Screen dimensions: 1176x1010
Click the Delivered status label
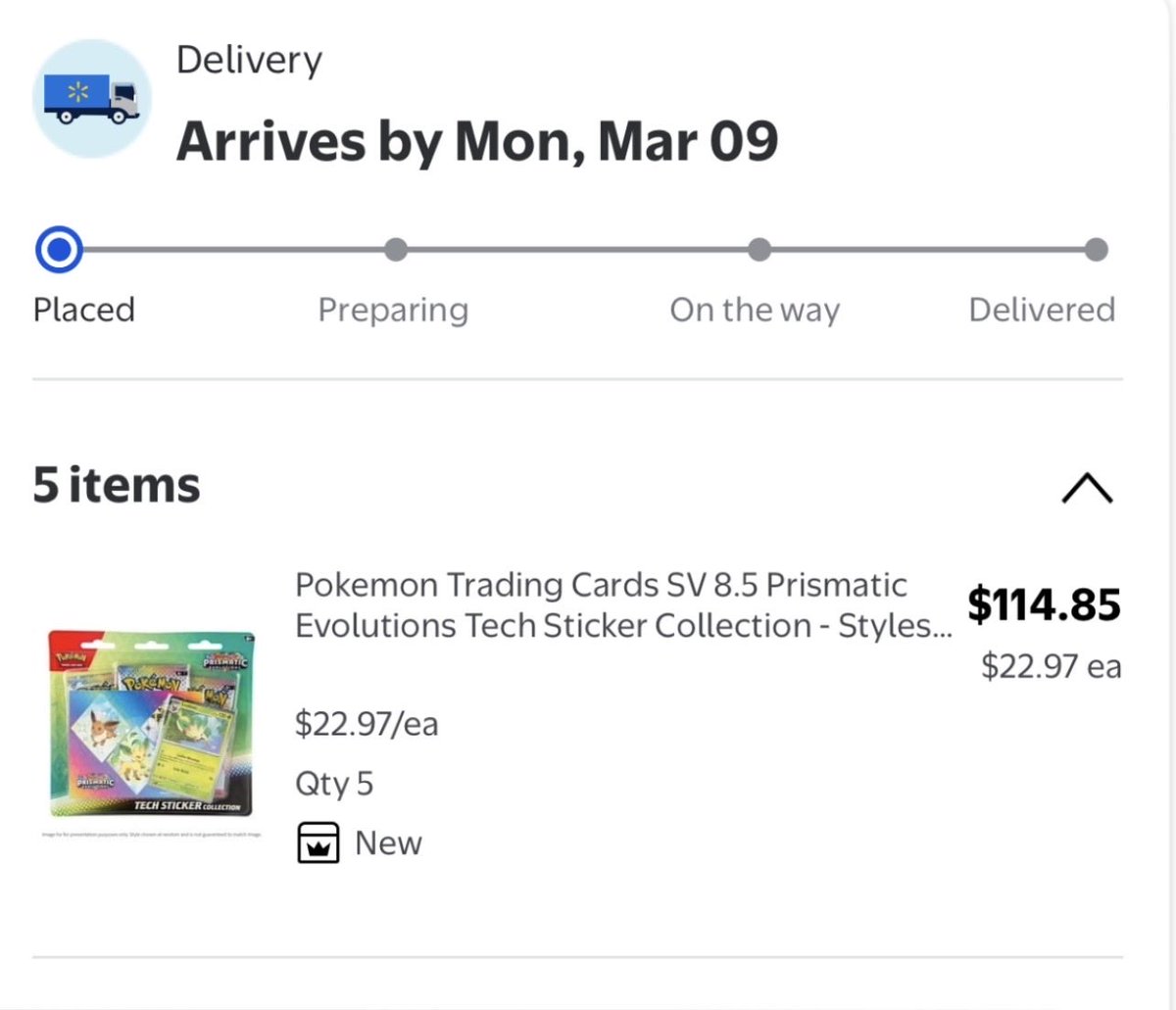point(1042,310)
